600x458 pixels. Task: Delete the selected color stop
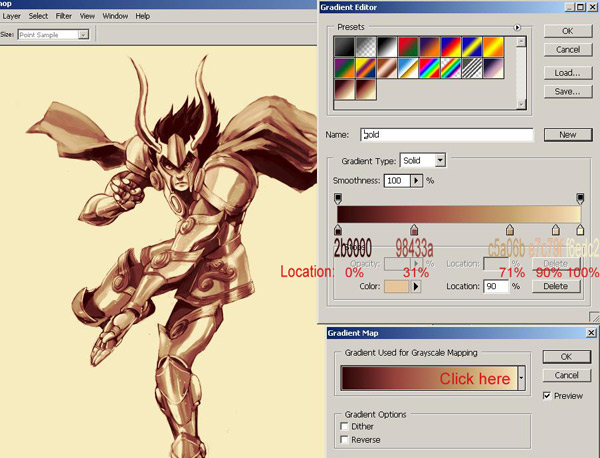click(x=556, y=286)
